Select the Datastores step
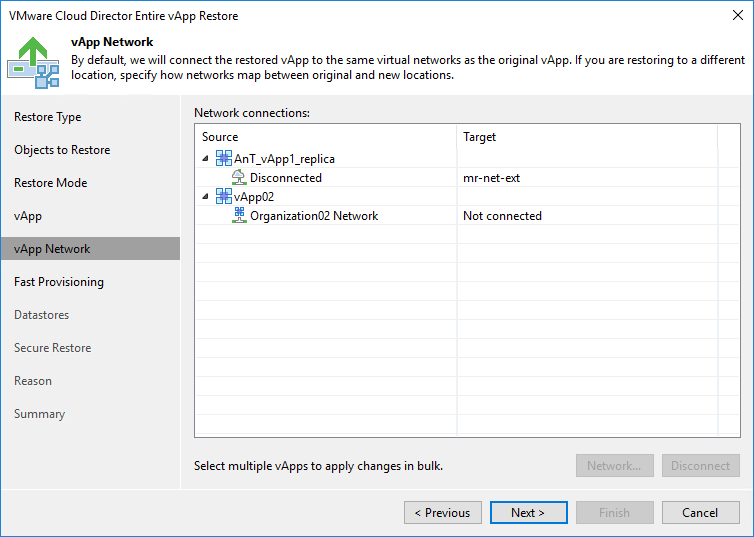 (41, 315)
